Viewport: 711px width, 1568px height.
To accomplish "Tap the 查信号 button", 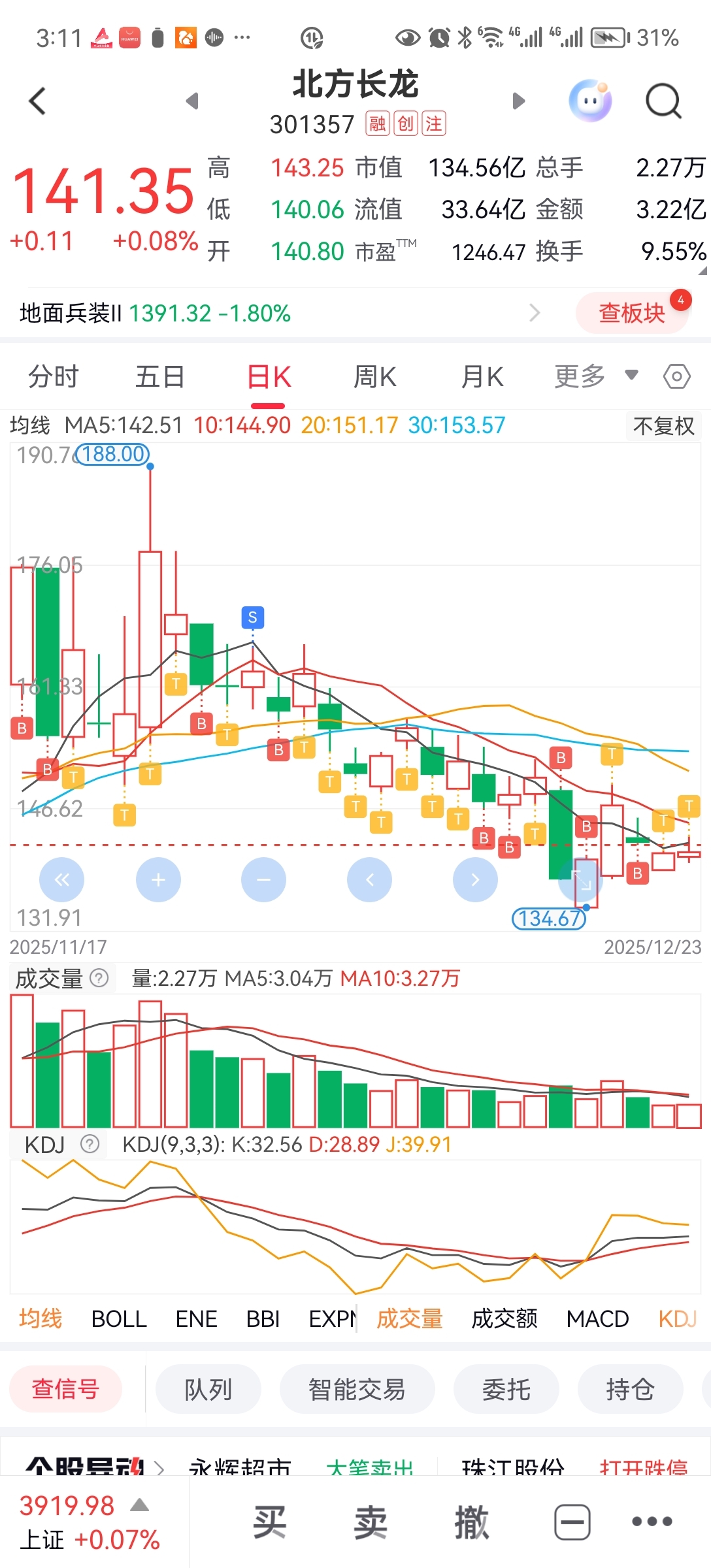I will 66,1388.
